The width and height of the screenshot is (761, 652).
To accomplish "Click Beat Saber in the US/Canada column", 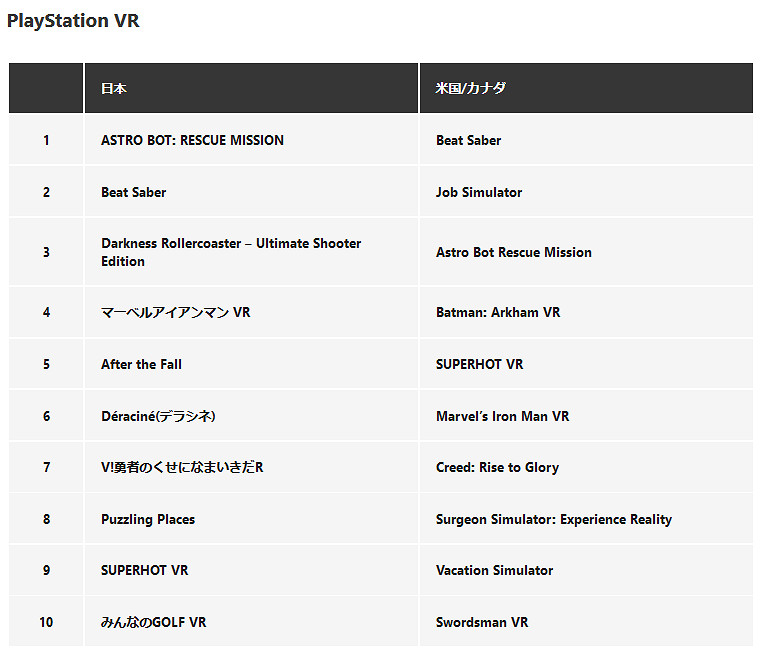I will (x=468, y=141).
